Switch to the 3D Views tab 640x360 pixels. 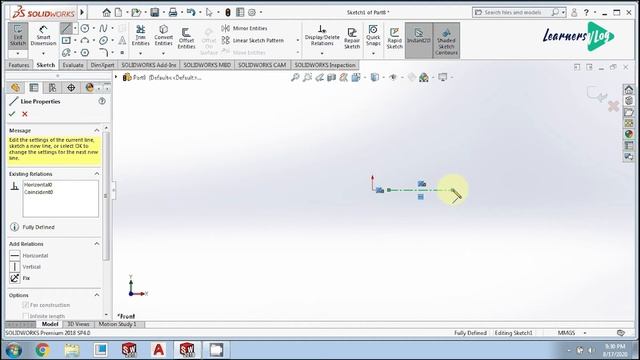(78, 324)
